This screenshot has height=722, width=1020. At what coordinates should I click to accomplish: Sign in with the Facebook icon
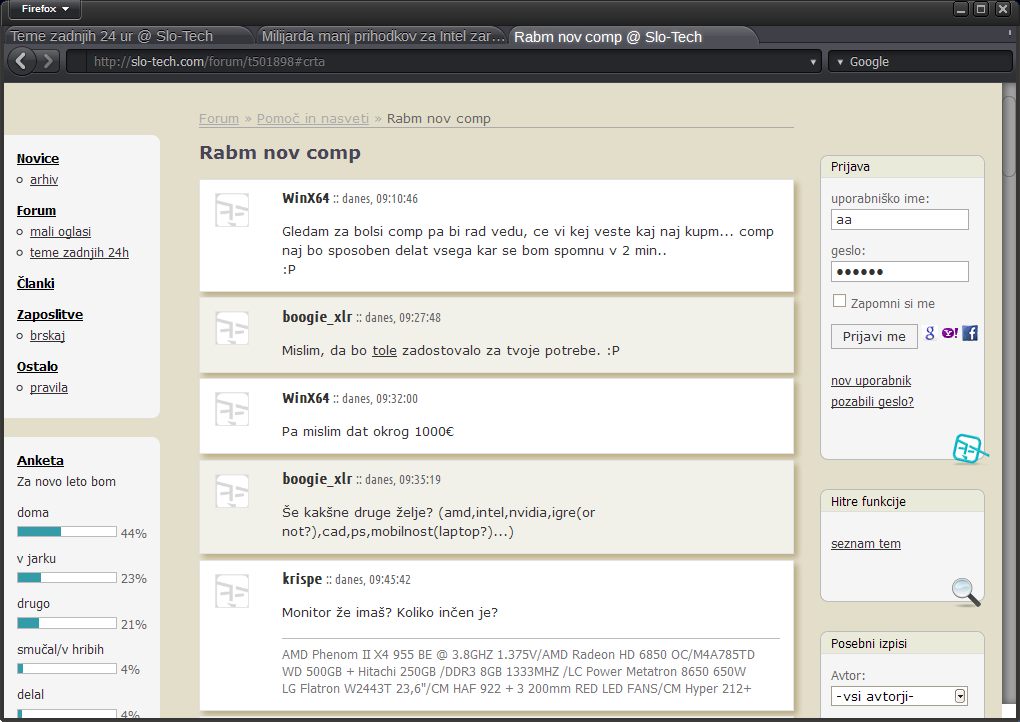(x=970, y=333)
